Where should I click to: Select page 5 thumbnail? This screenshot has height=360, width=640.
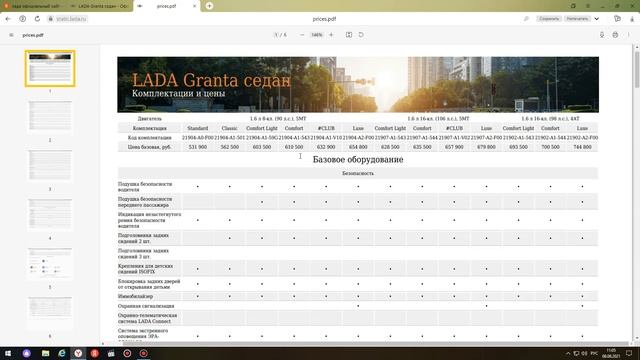click(50, 263)
